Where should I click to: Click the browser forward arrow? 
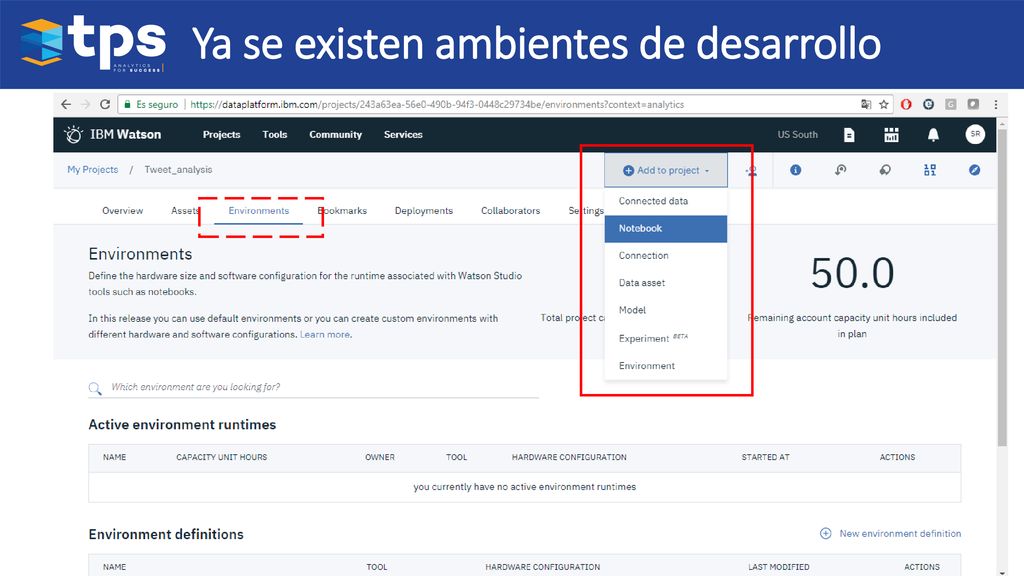pyautogui.click(x=86, y=104)
